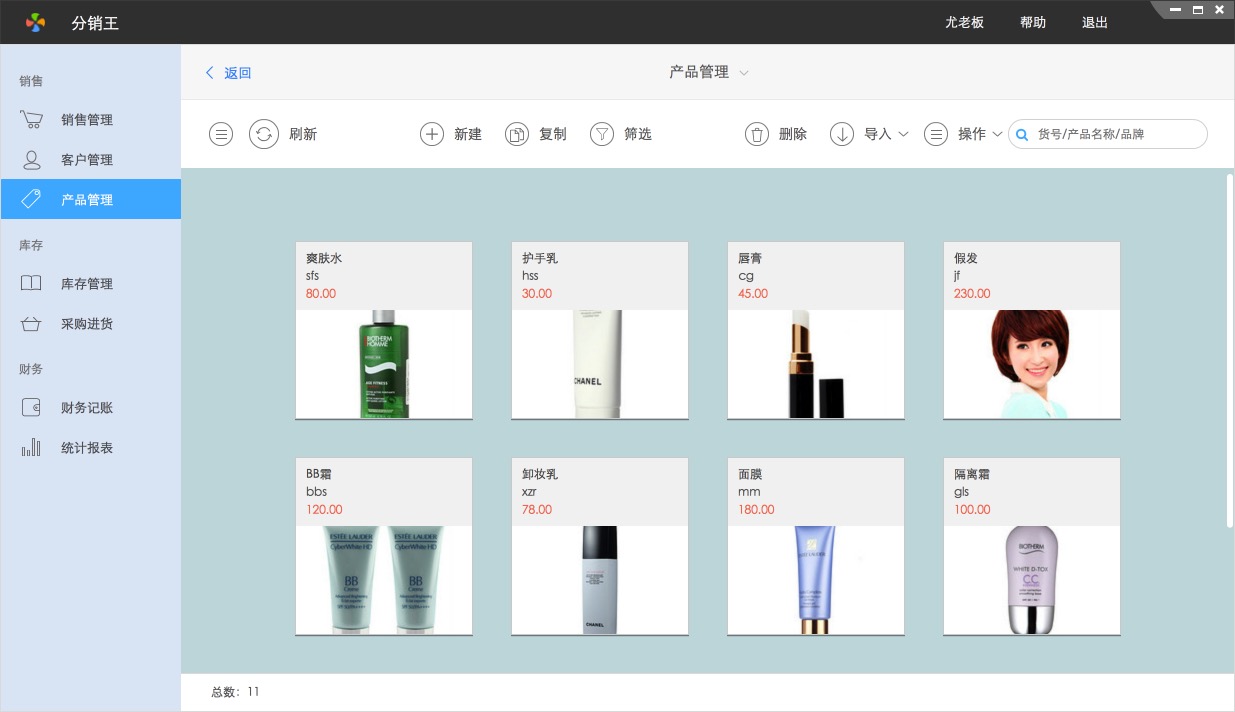Click the 返回 back link

[x=229, y=73]
